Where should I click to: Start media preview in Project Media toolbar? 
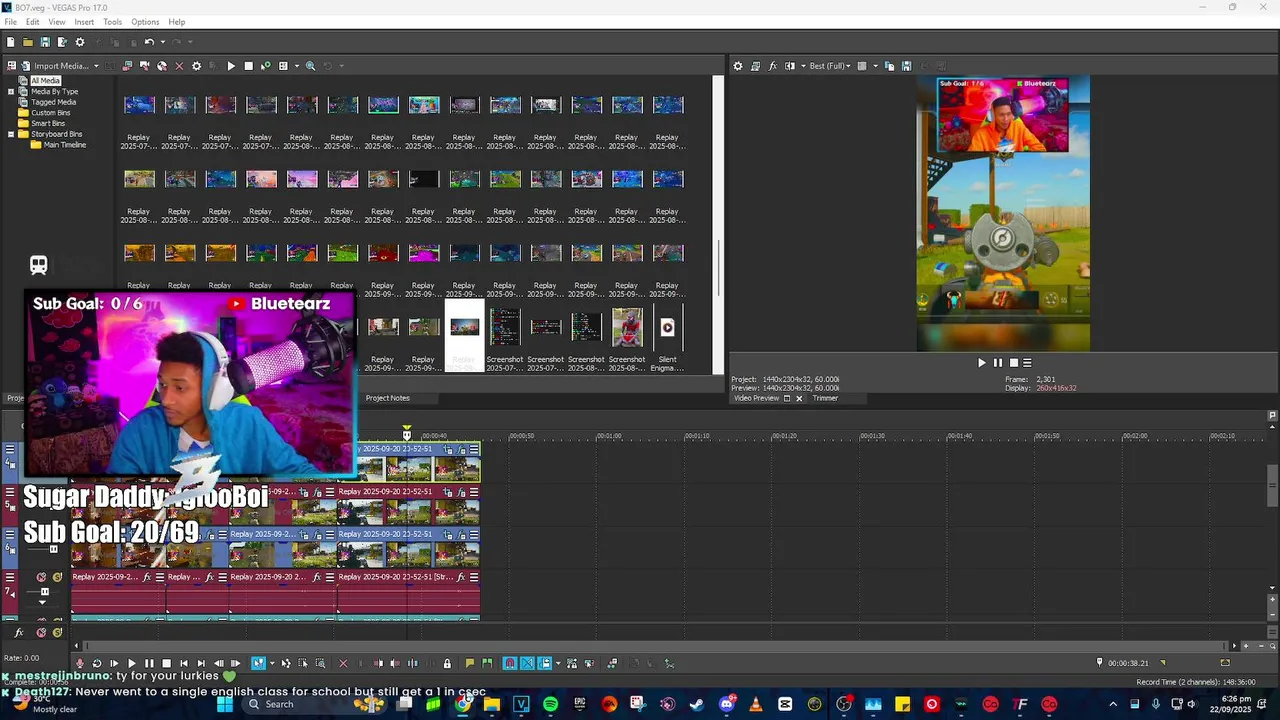click(x=231, y=66)
